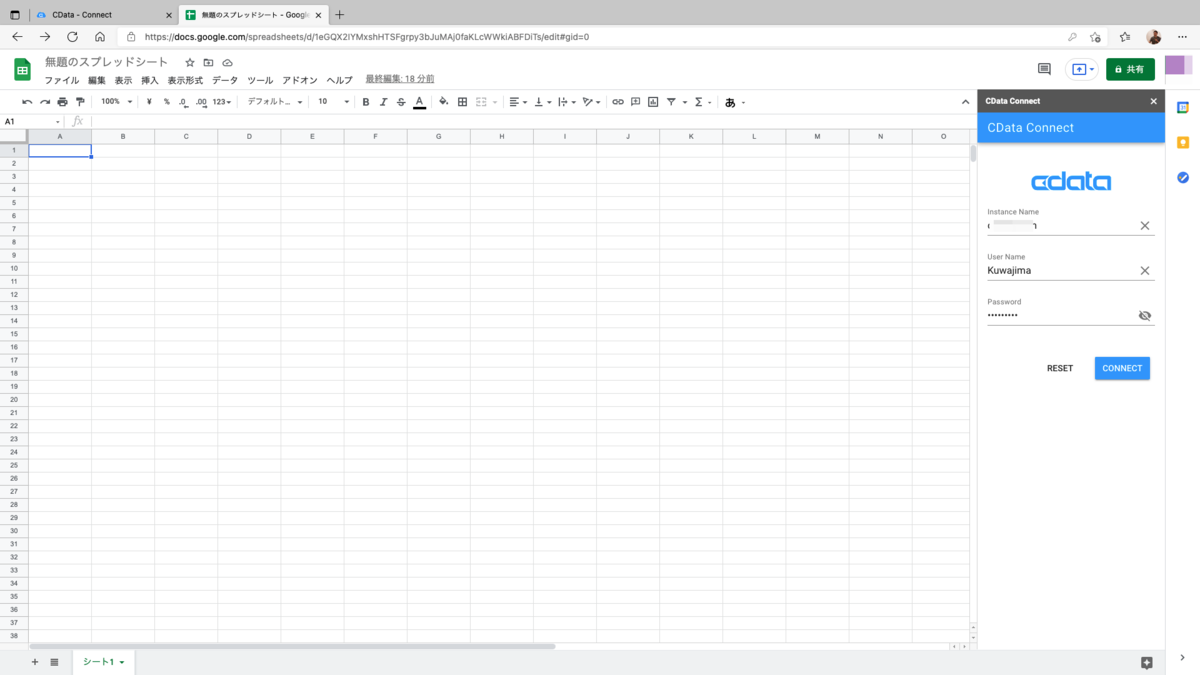The width and height of the screenshot is (1200, 675).
Task: Open the all sheets list icon
Action: [x=54, y=662]
